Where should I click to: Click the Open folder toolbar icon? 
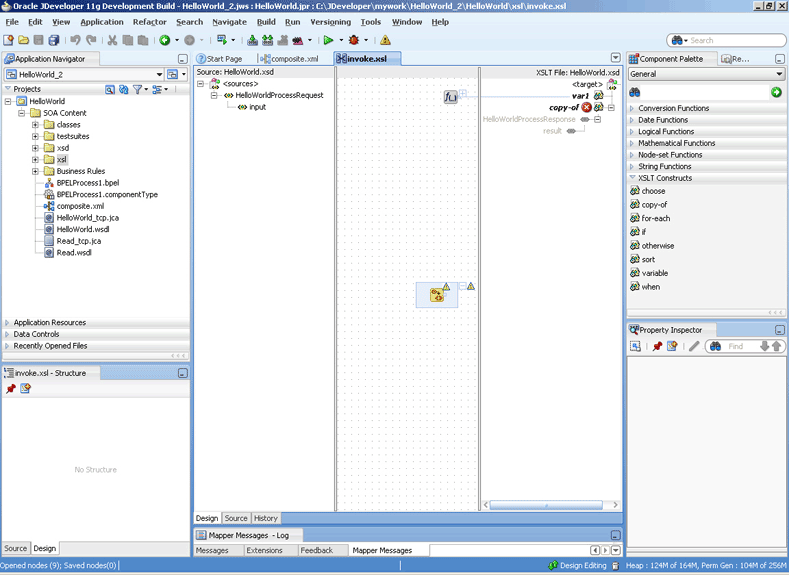[23, 40]
